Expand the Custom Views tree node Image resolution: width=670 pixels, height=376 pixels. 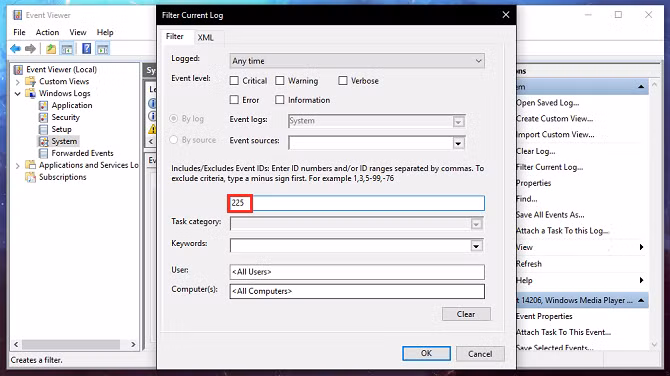point(18,82)
